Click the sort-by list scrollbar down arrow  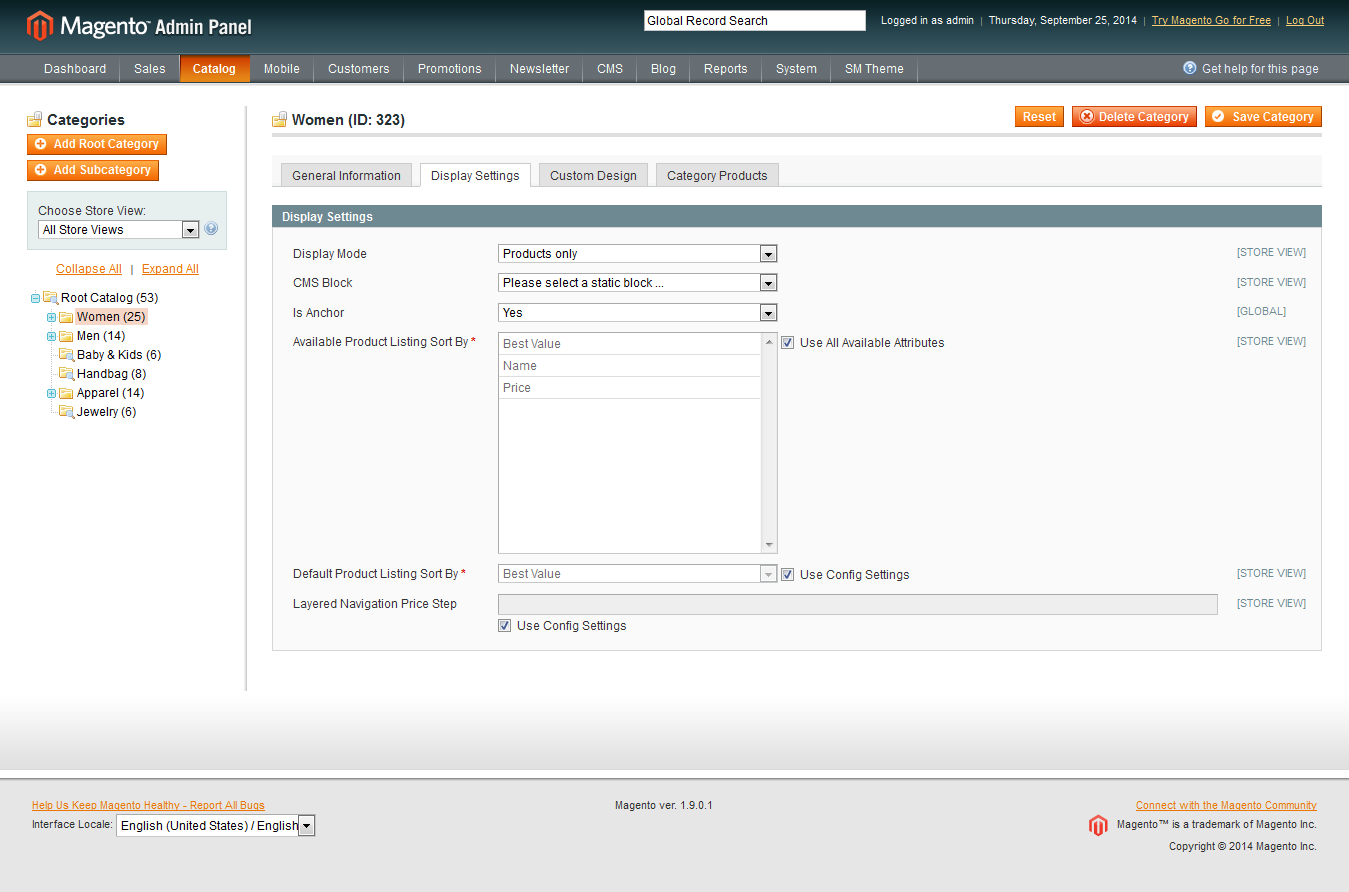click(769, 545)
